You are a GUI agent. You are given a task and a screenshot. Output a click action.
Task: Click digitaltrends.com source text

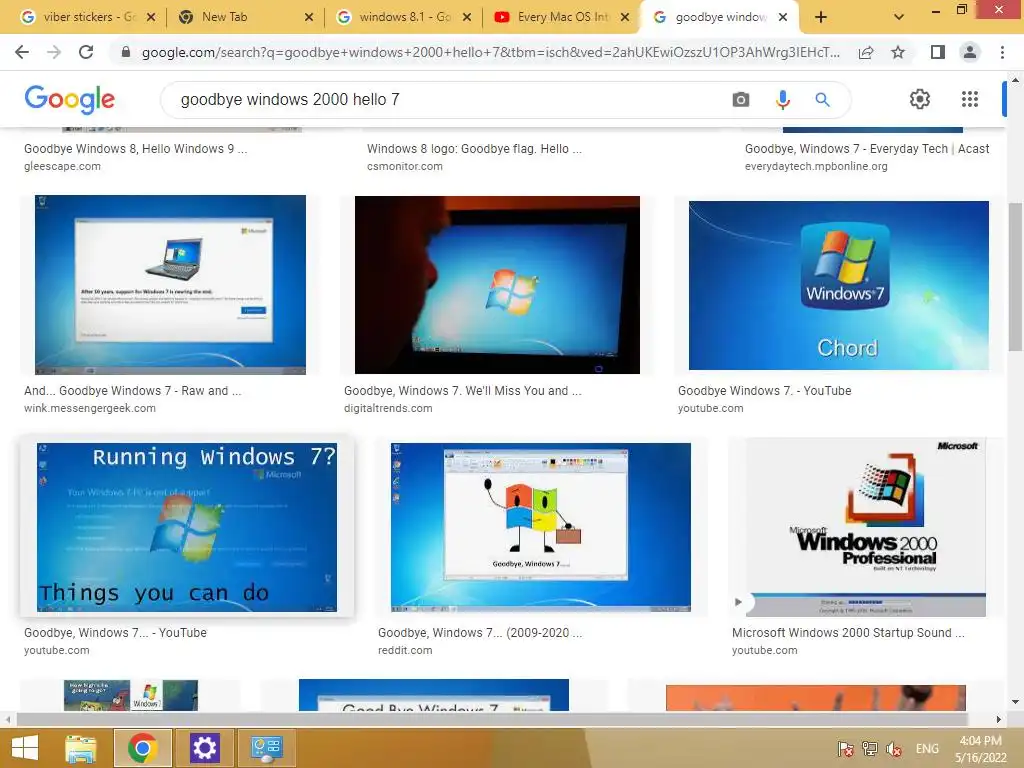click(x=388, y=408)
